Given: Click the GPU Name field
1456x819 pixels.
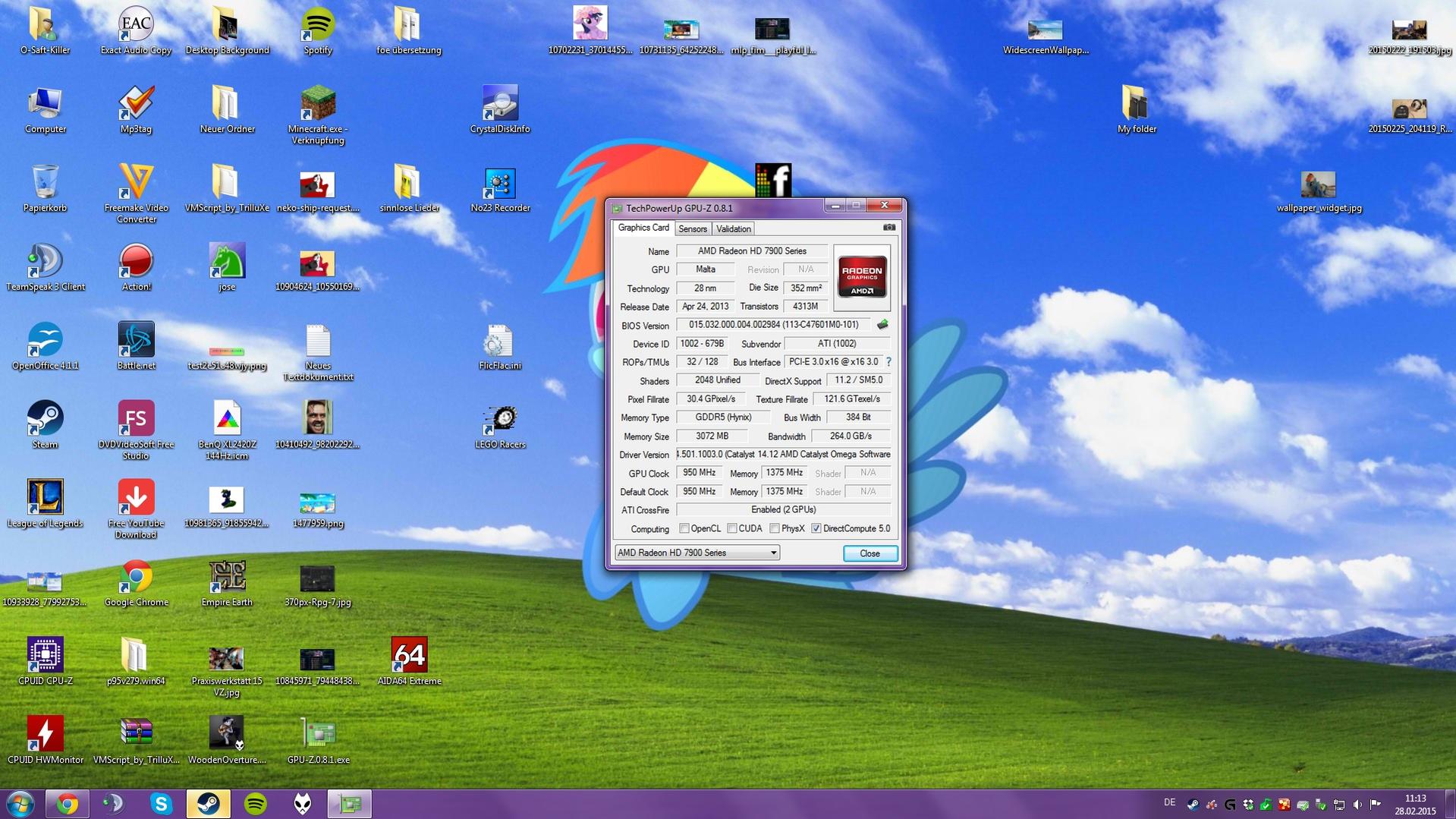Looking at the screenshot, I should 752,251.
